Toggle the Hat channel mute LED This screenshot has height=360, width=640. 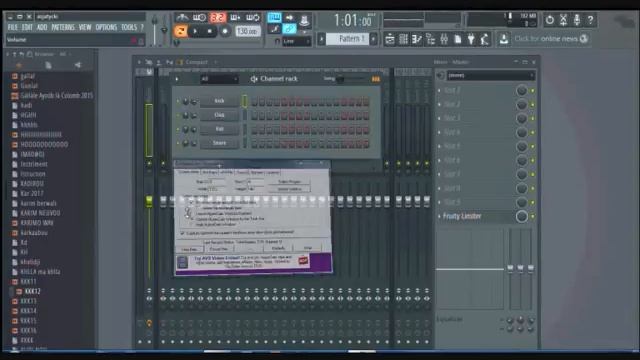click(178, 129)
